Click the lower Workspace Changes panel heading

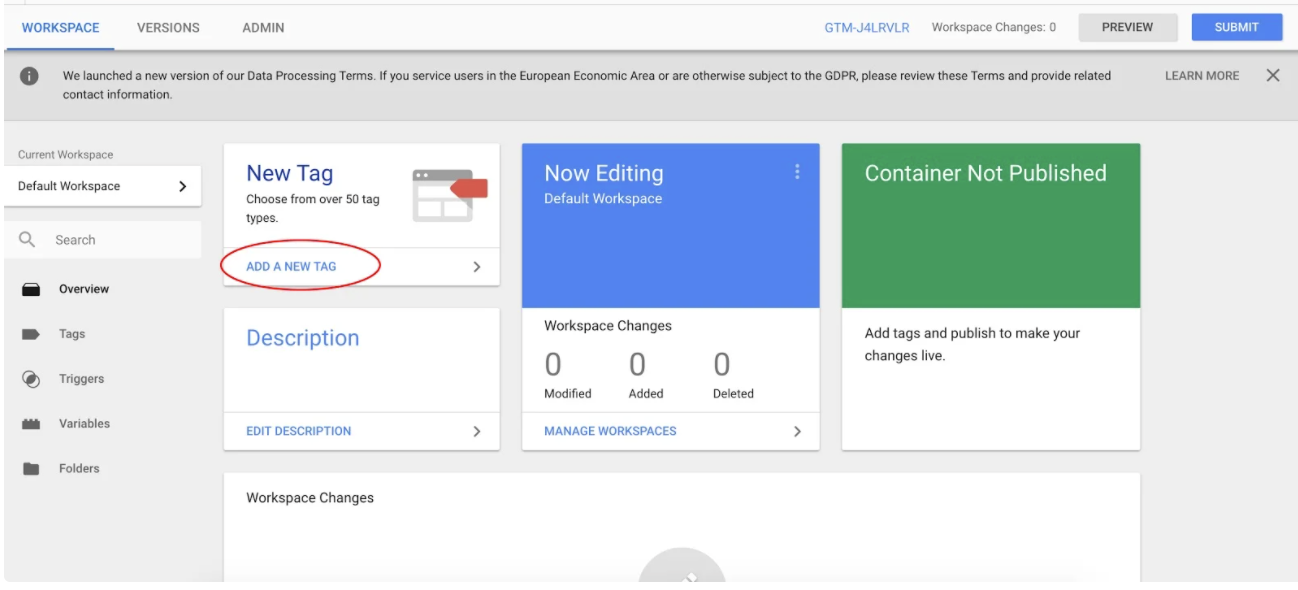(x=310, y=497)
